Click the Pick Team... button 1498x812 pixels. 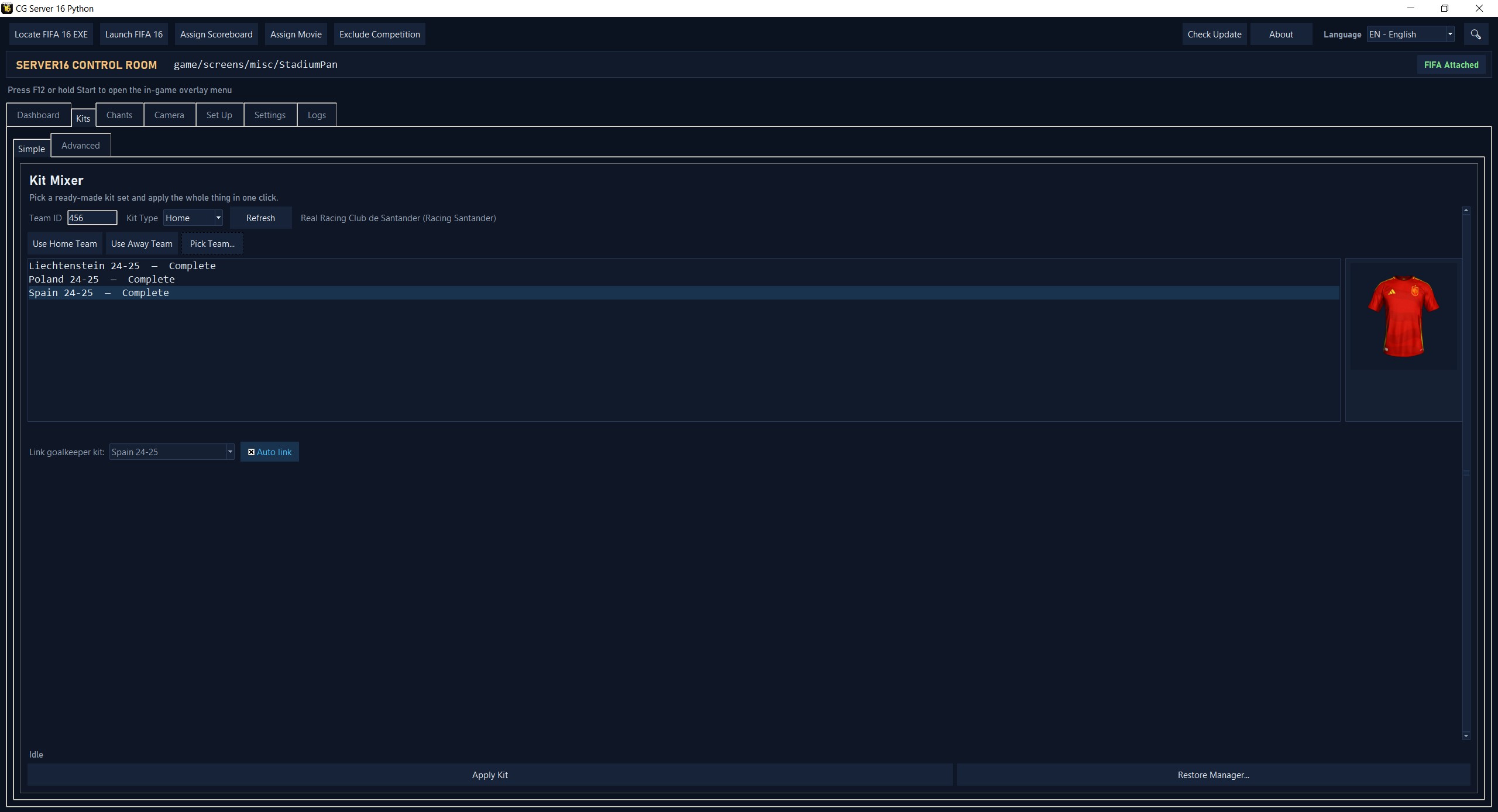click(x=212, y=244)
